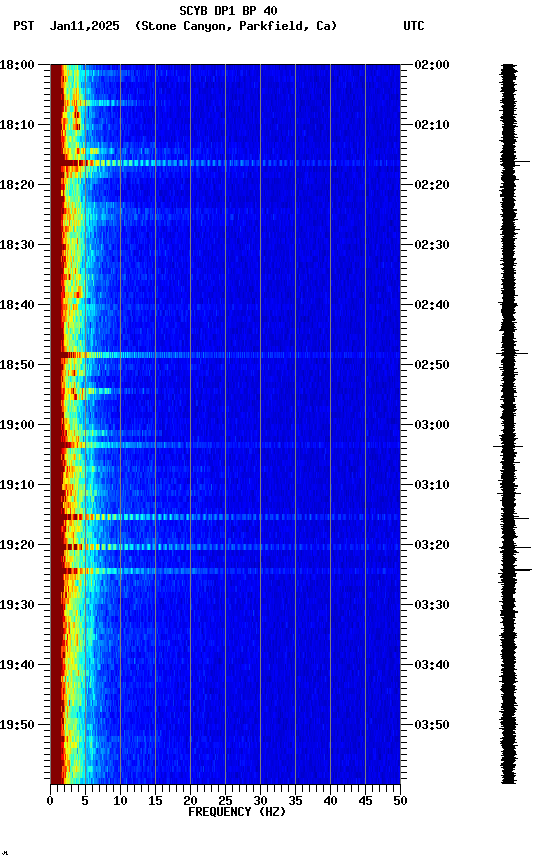The image size is (552, 864).
Task: Click the '03:20' UTC time label
Action: tap(432, 545)
